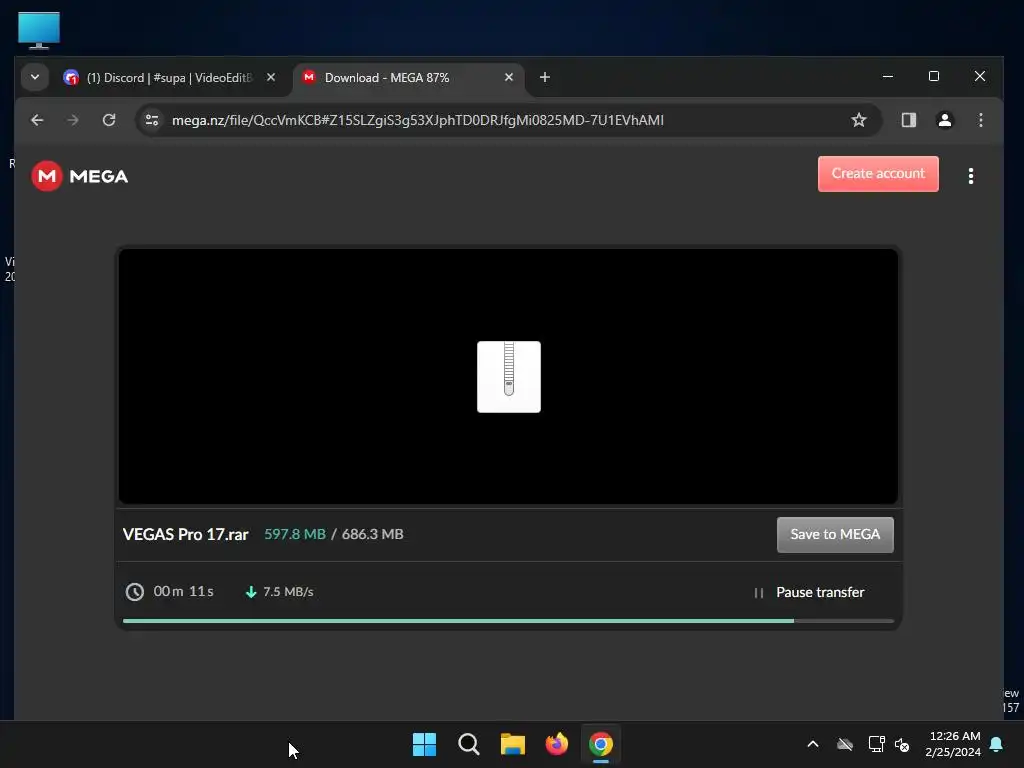Open Windows Search from taskbar
1024x768 pixels.
point(469,744)
